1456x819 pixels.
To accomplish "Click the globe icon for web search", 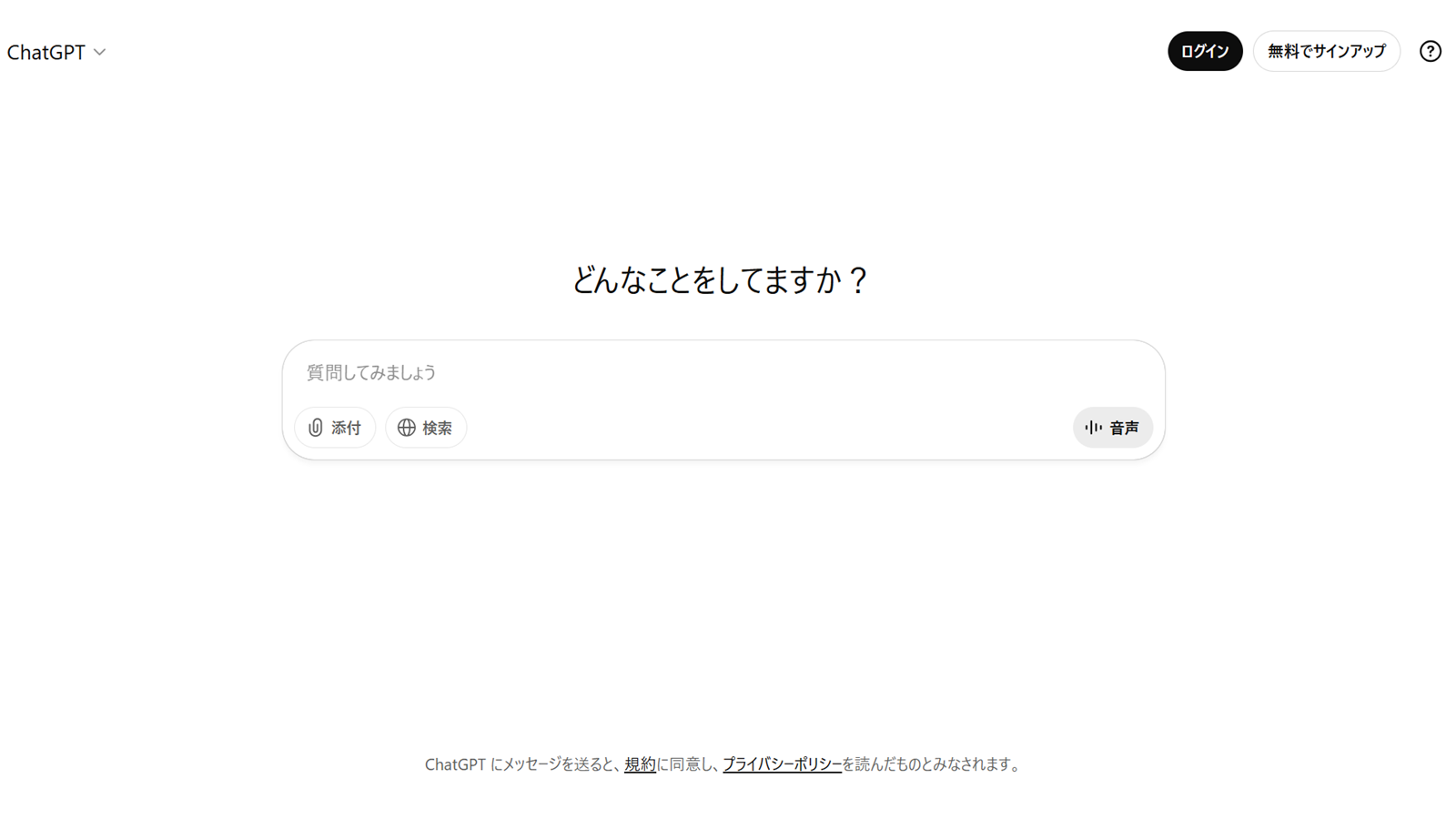I will coord(407,428).
